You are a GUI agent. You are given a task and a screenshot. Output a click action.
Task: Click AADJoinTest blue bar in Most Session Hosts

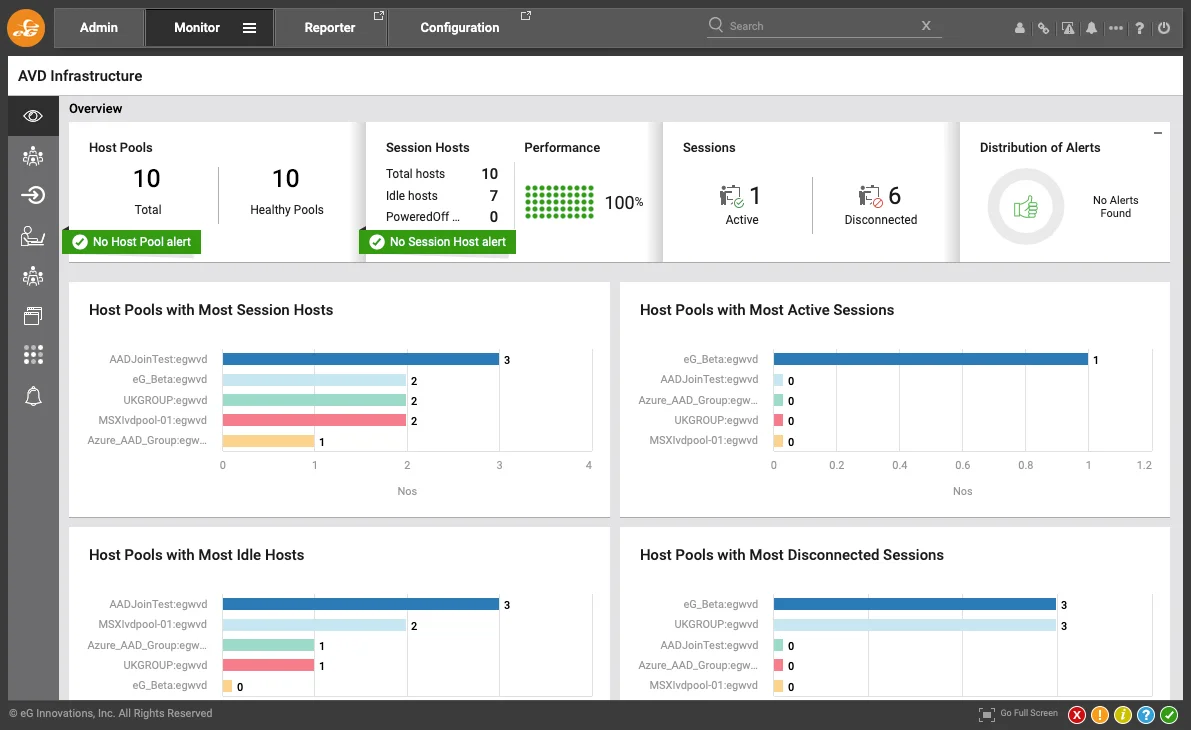[x=361, y=359]
